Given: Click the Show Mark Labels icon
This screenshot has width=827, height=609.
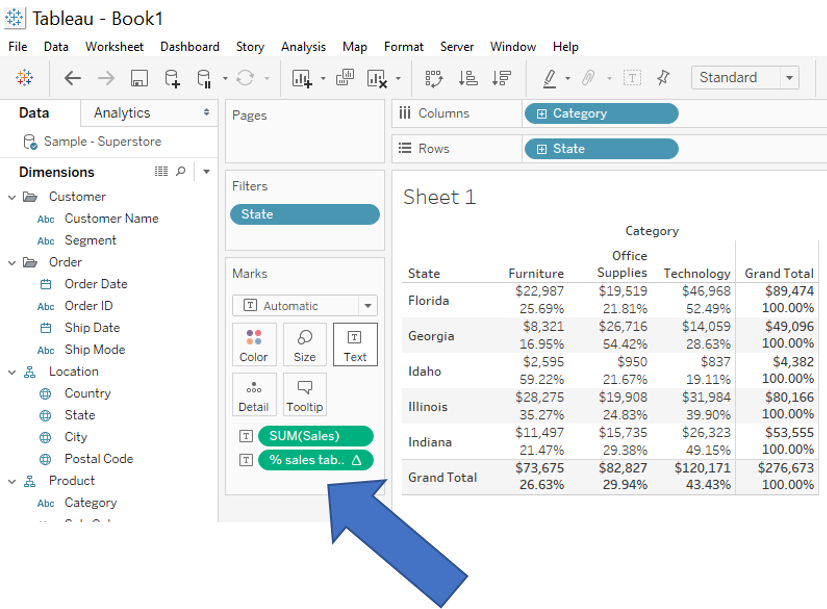Looking at the screenshot, I should [632, 78].
